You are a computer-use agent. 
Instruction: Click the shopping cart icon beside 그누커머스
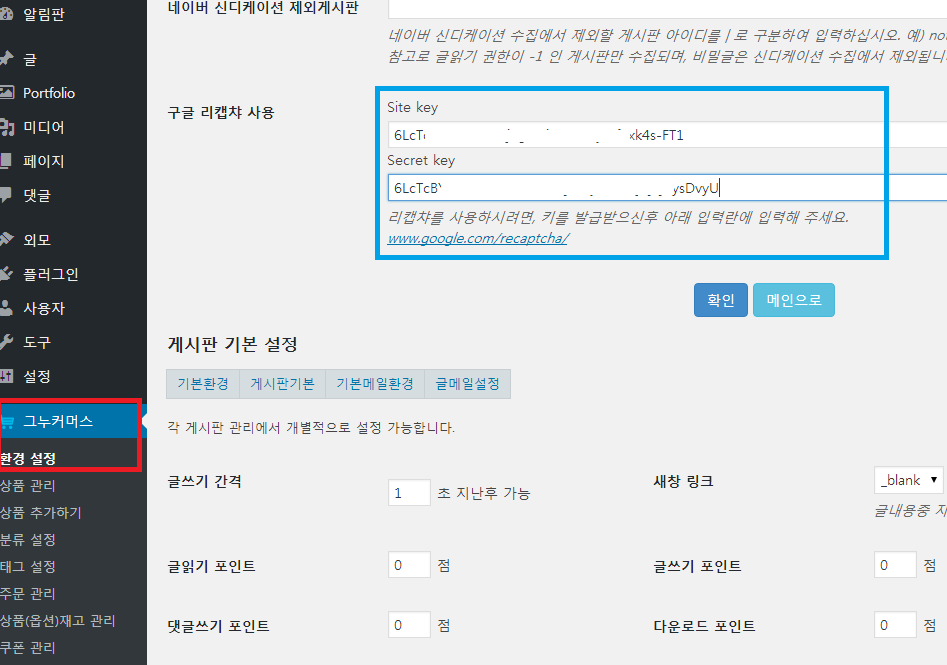point(7,422)
